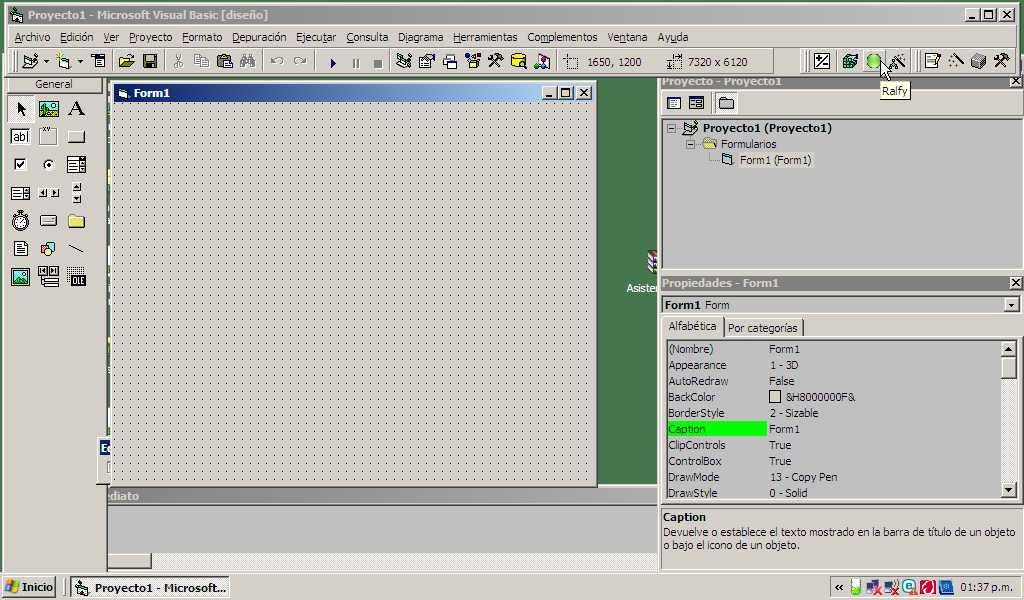Toggle Folders view in Project panel
Screen dimensions: 1024x600
(726, 103)
